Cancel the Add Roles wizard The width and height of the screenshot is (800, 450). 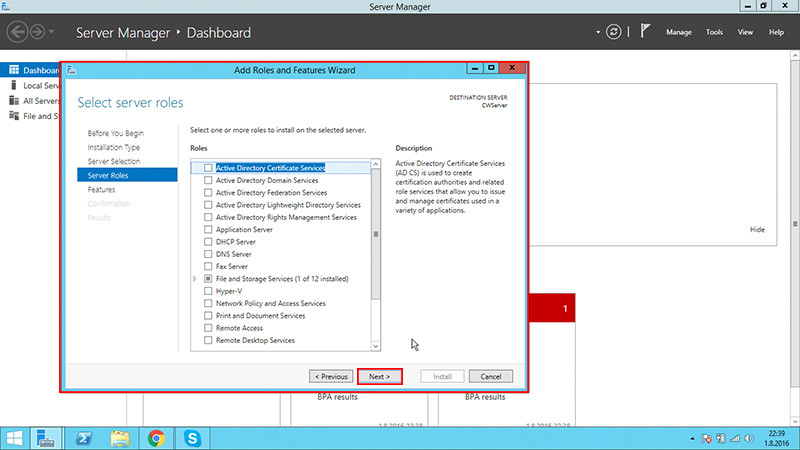coord(490,377)
